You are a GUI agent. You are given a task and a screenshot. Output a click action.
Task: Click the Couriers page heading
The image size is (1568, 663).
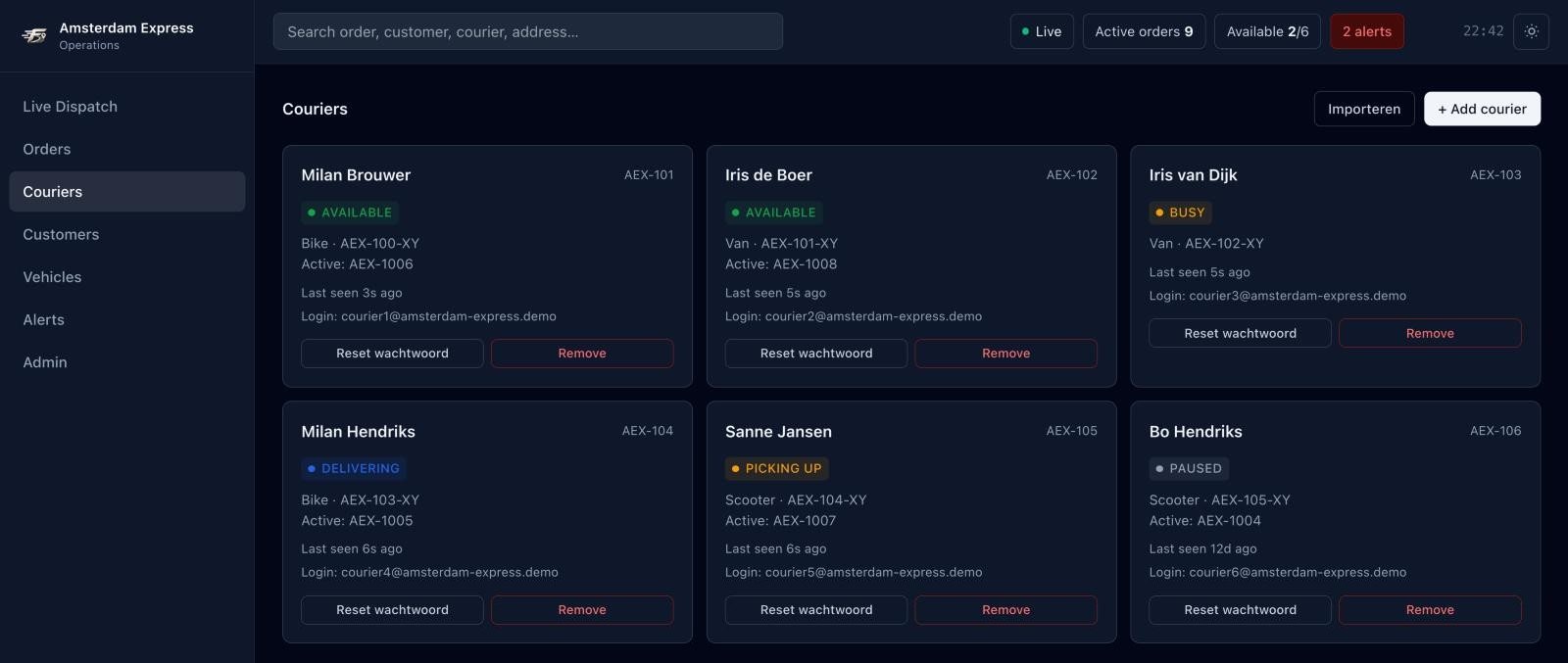315,109
